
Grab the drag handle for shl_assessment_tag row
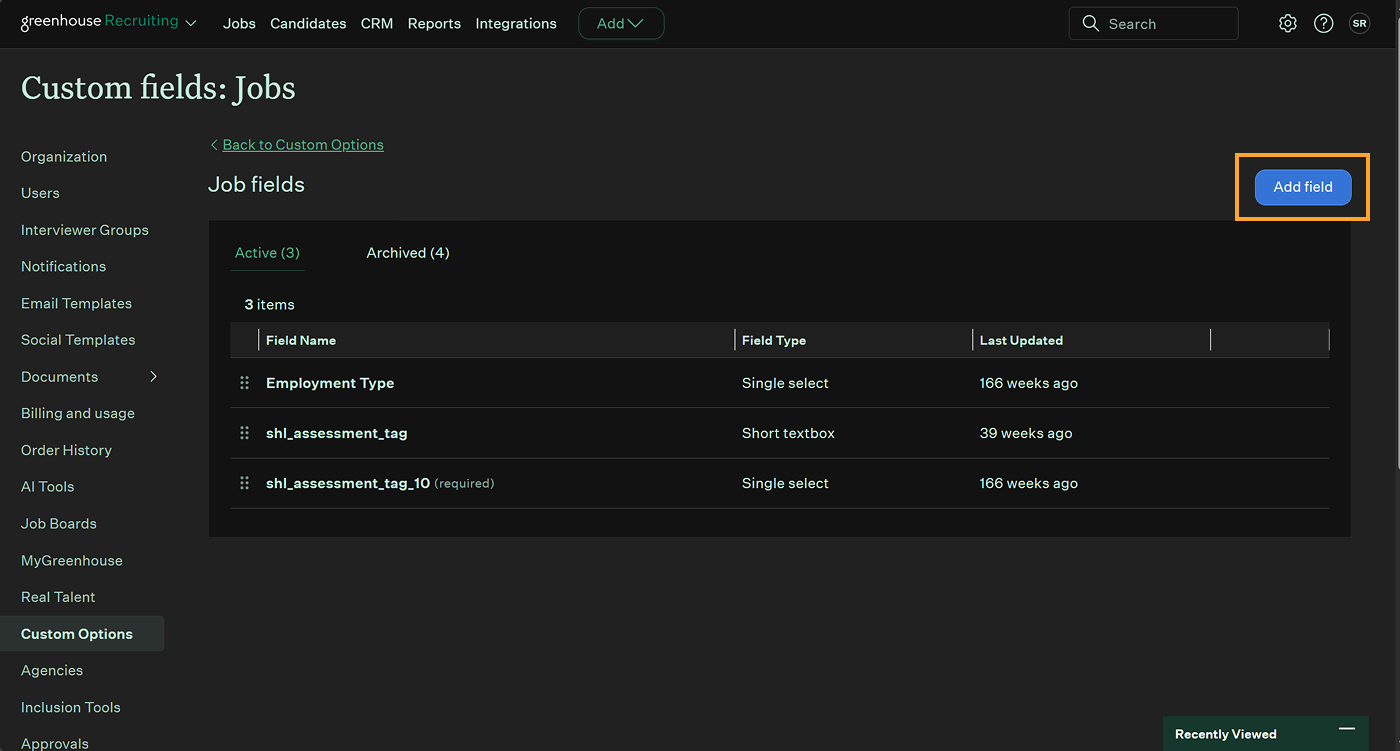pyautogui.click(x=244, y=433)
